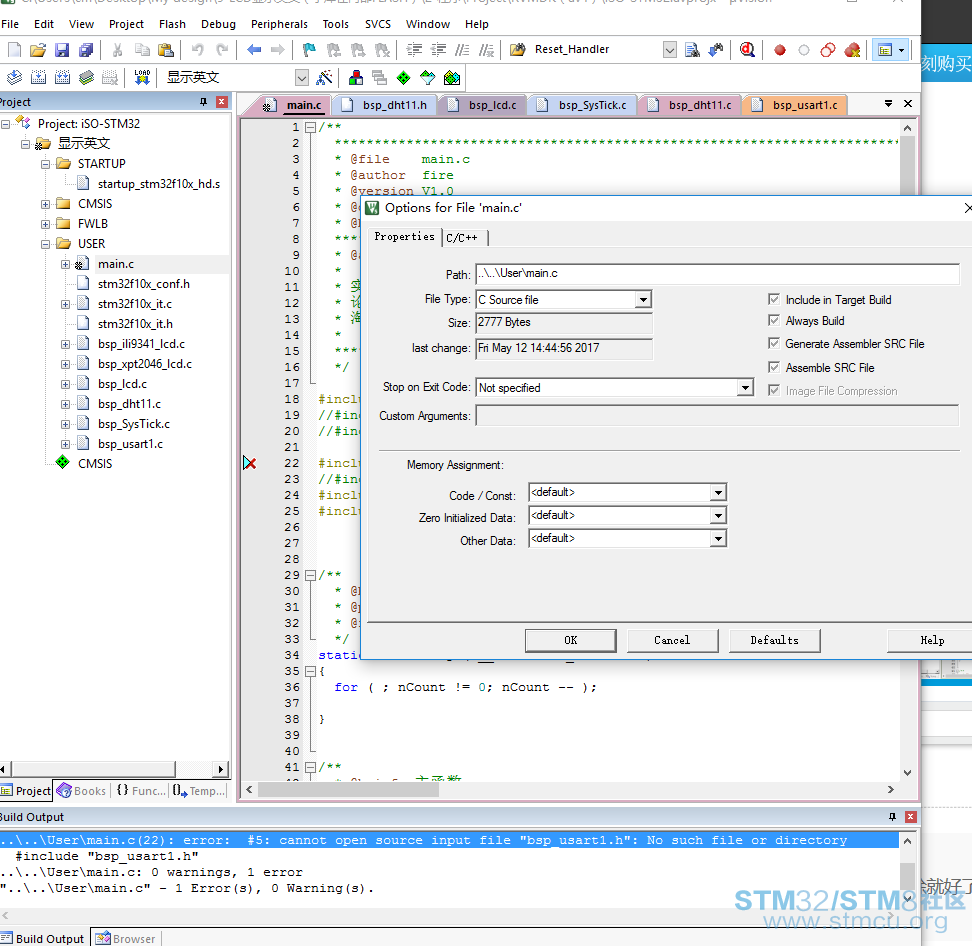Toggle Generate Assembler SRC File checkbox

coord(774,343)
